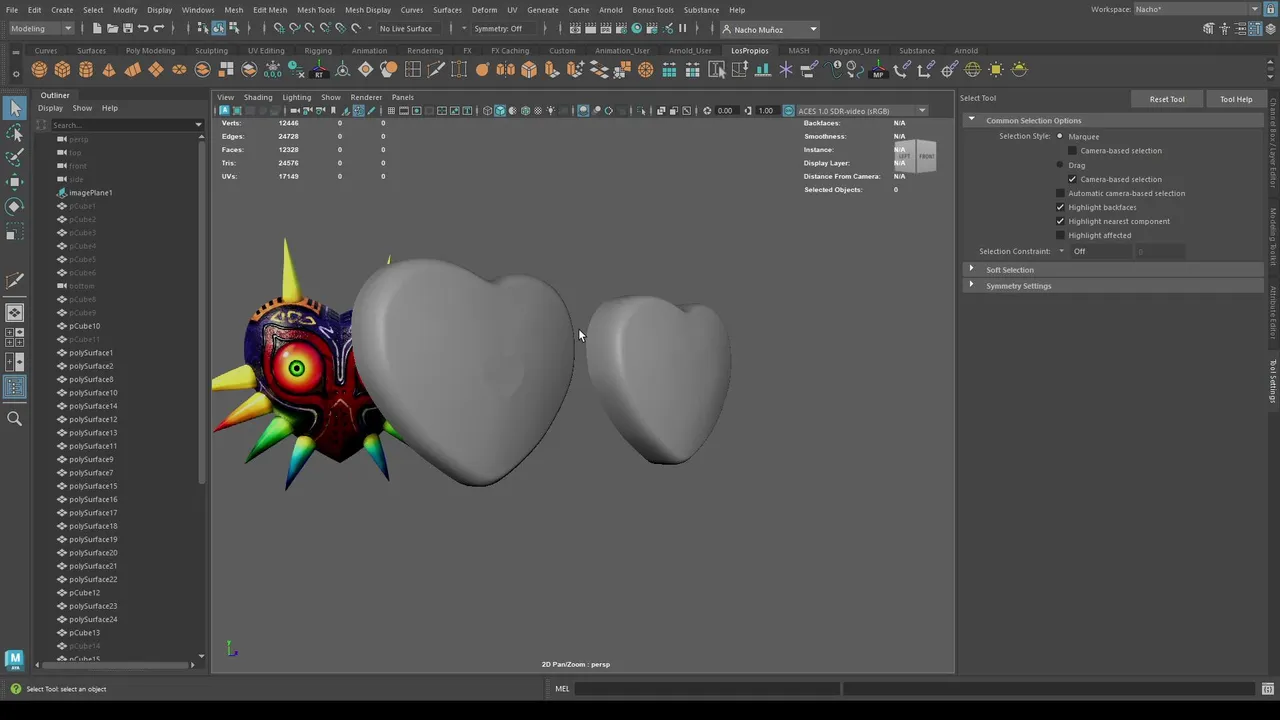Expand the Symmetry Settings section
This screenshot has width=1280, height=720.
click(1018, 286)
